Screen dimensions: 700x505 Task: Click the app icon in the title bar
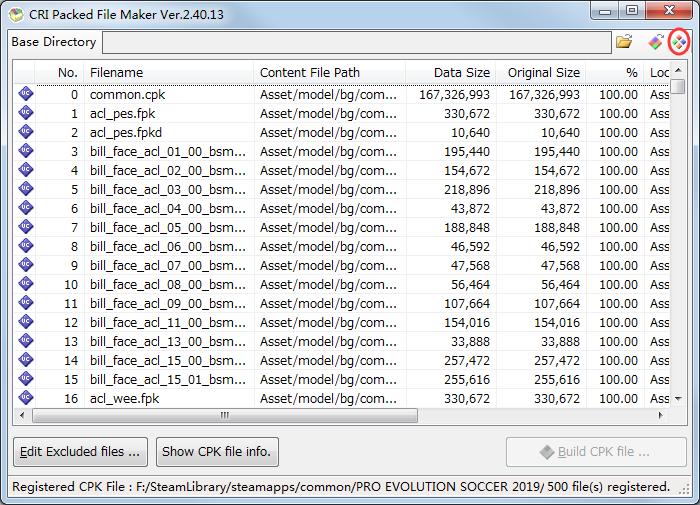coord(16,14)
